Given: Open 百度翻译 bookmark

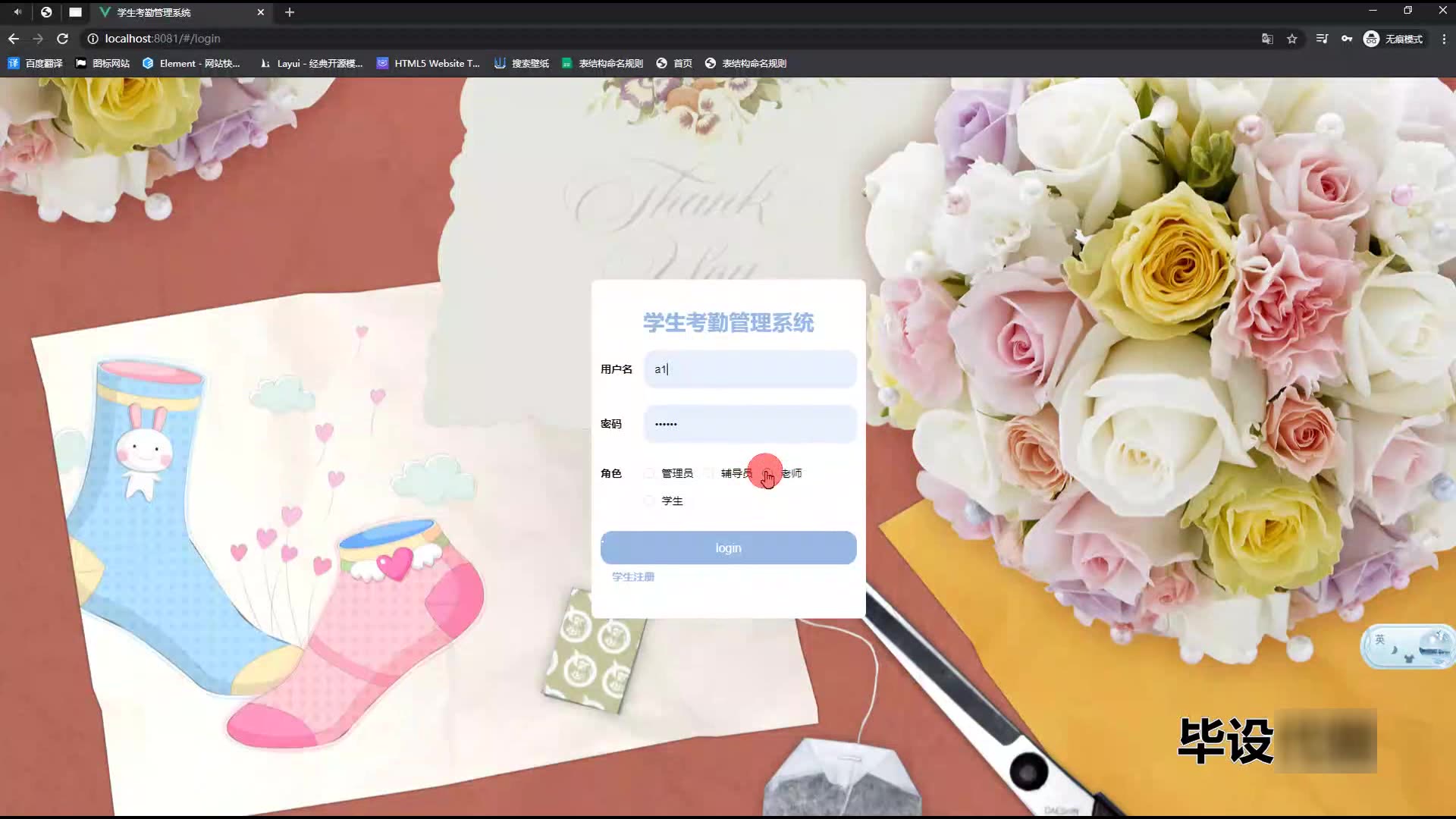Looking at the screenshot, I should 36,64.
